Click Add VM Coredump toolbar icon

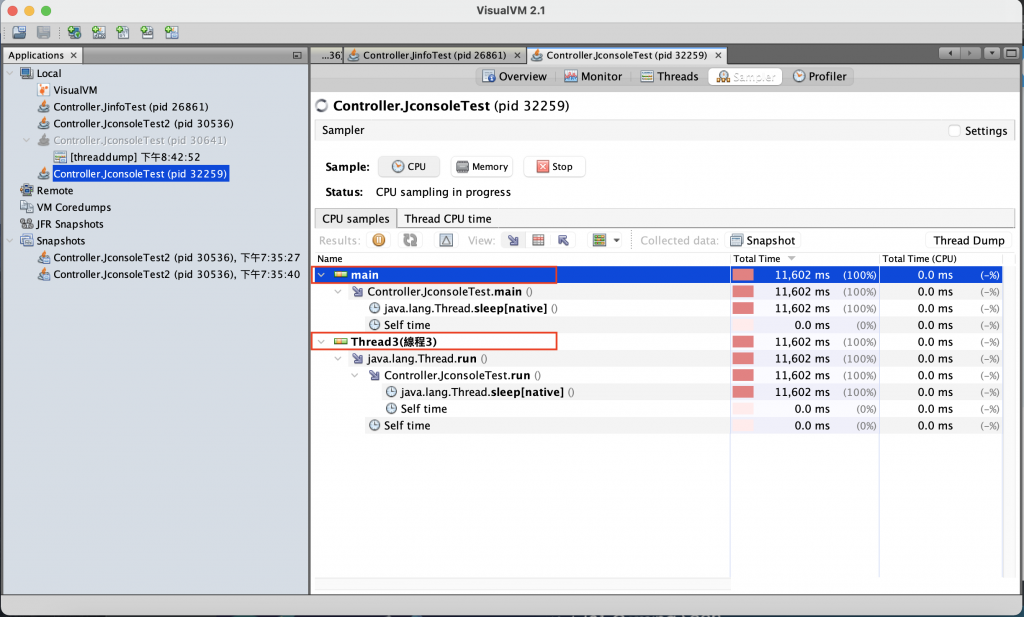tap(123, 32)
